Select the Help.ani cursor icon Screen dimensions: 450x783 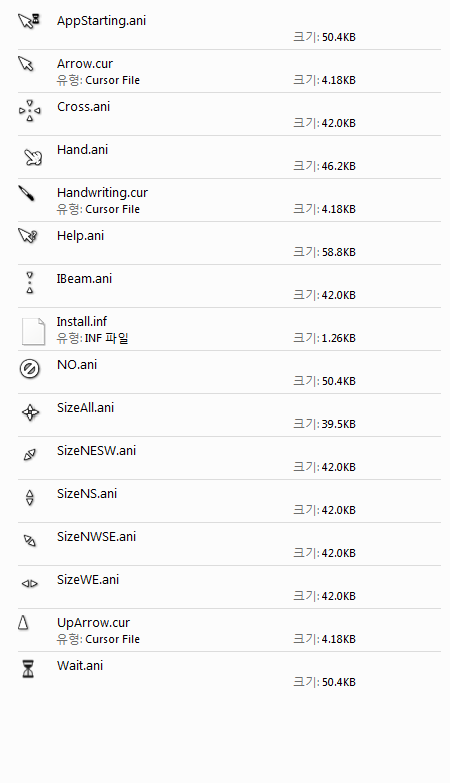28,235
